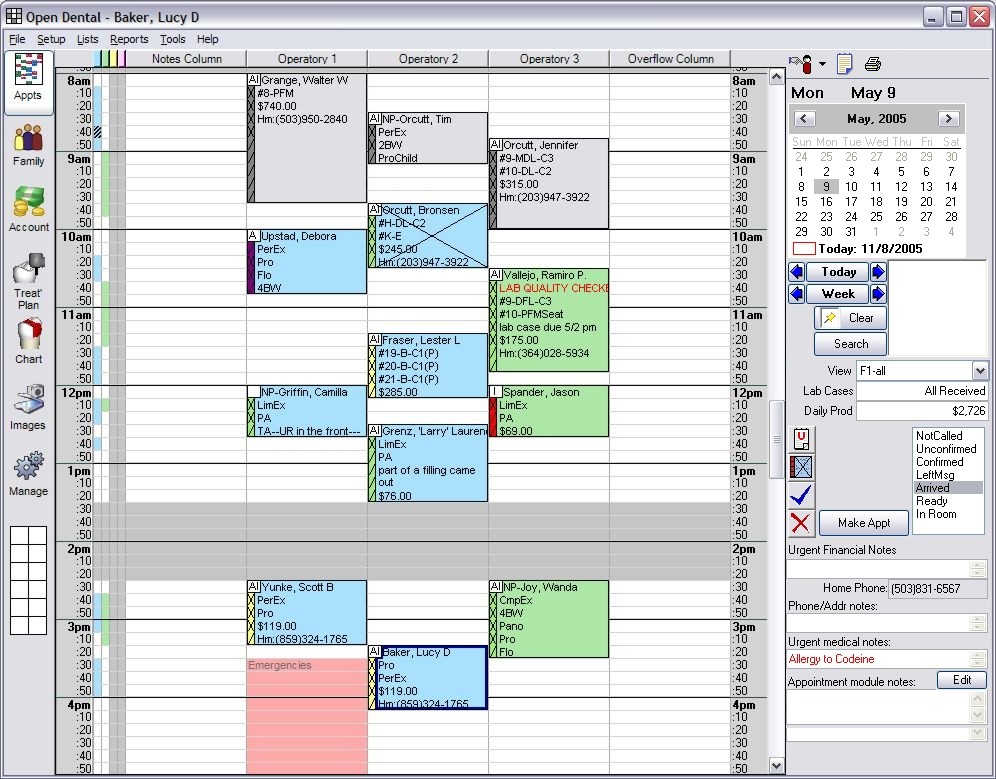Viewport: 996px width, 779px height.
Task: Print the appointment schedule
Action: click(871, 62)
